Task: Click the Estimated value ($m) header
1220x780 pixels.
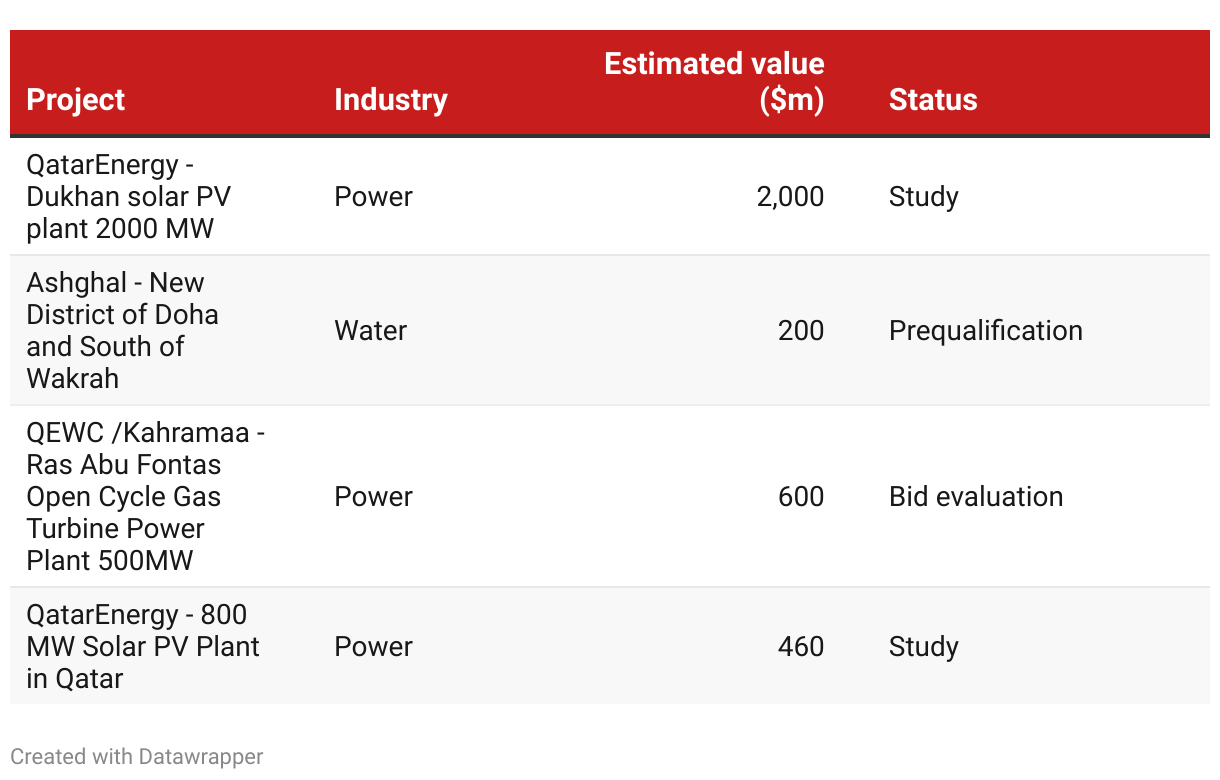Action: [714, 82]
